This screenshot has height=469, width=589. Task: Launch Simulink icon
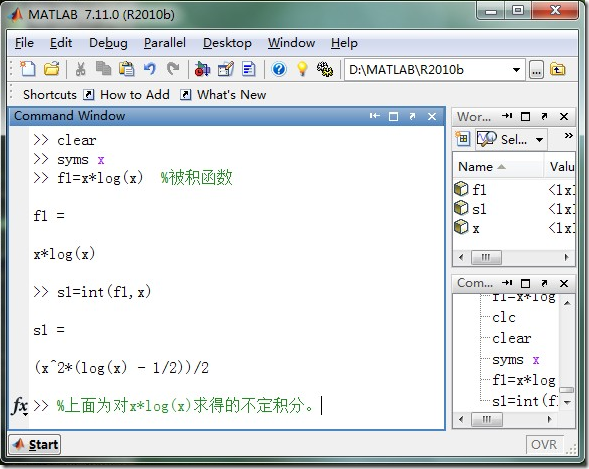[202, 69]
